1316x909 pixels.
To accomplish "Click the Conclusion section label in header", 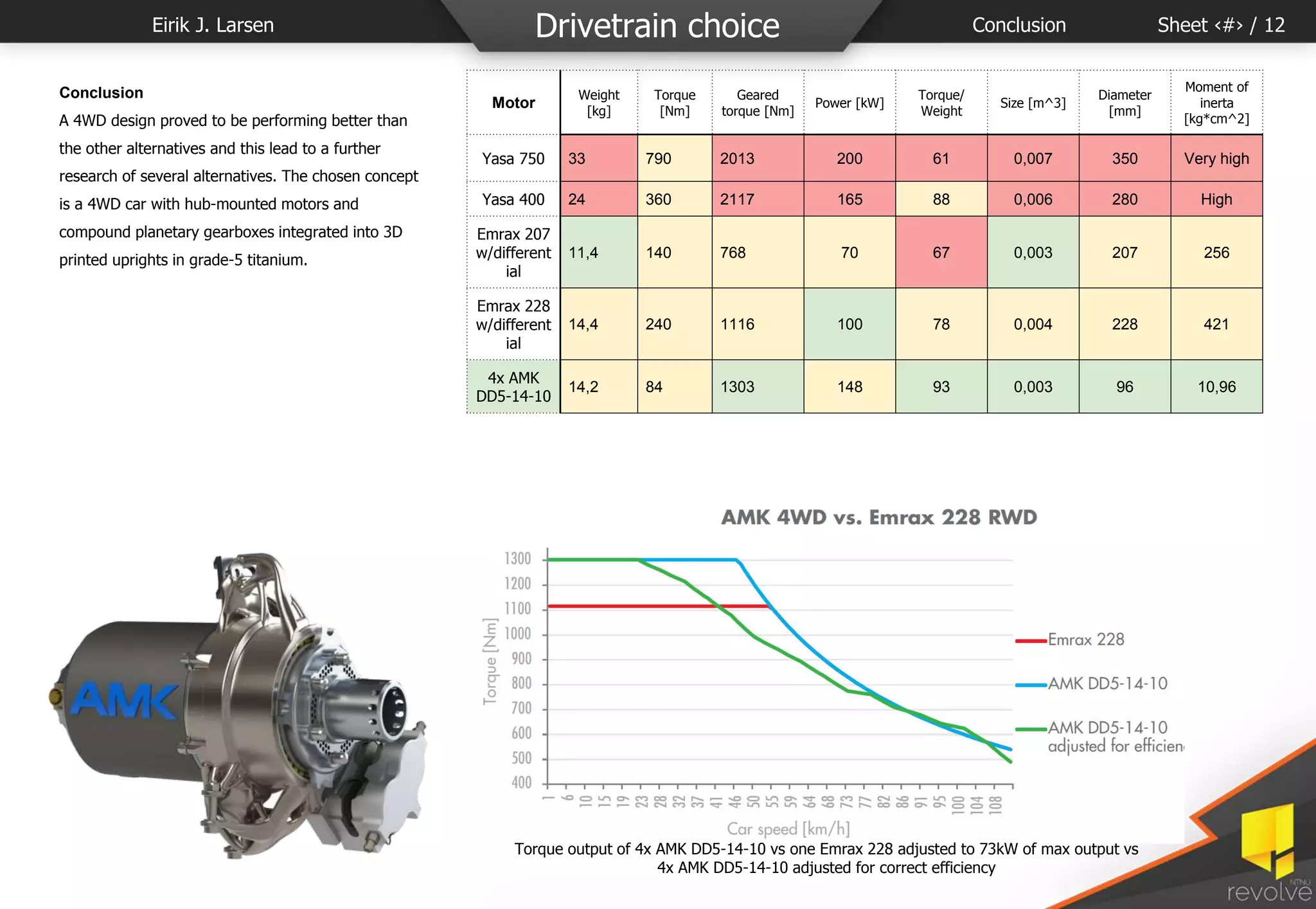I will coord(1018,25).
